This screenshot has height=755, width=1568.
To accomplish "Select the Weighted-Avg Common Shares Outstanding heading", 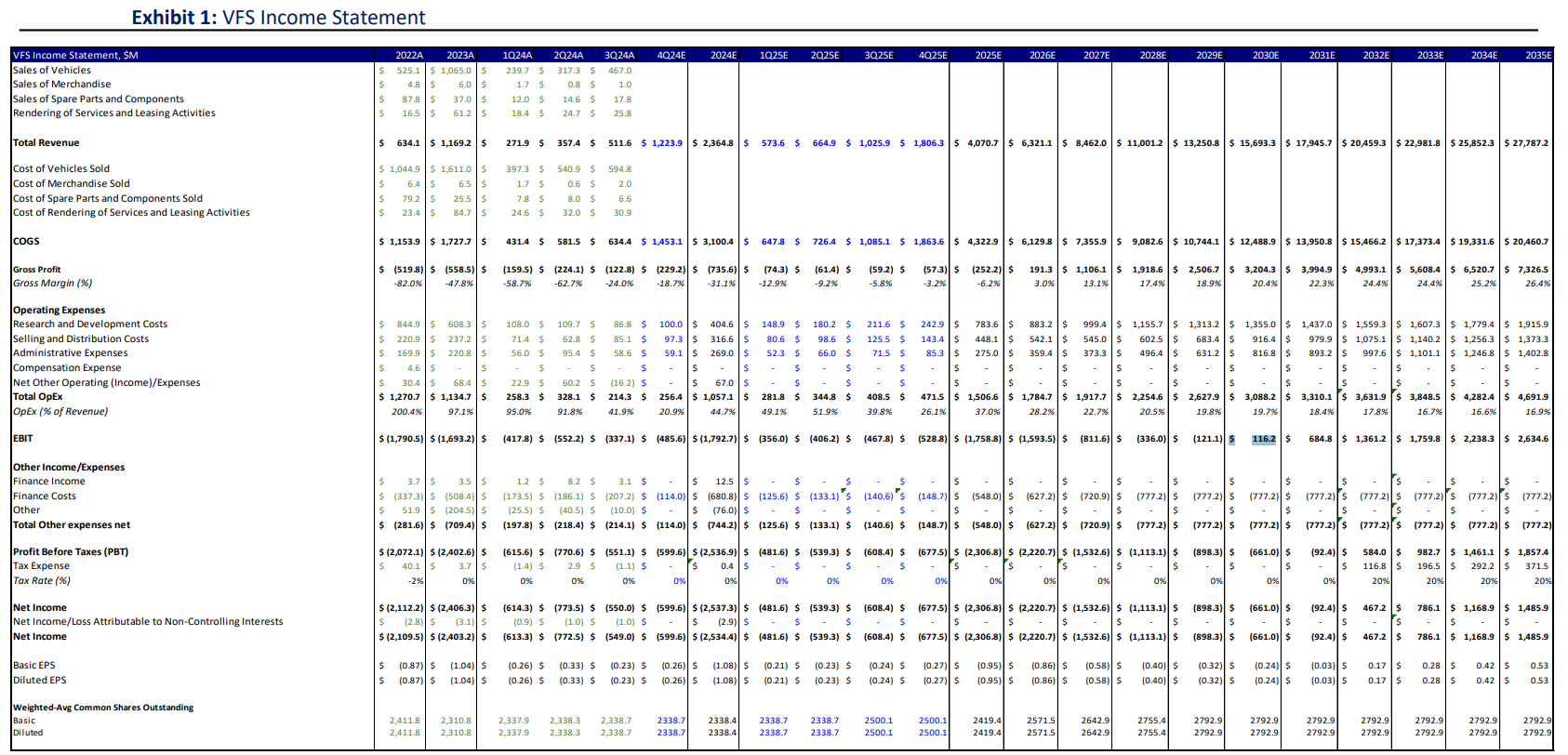I will [103, 708].
